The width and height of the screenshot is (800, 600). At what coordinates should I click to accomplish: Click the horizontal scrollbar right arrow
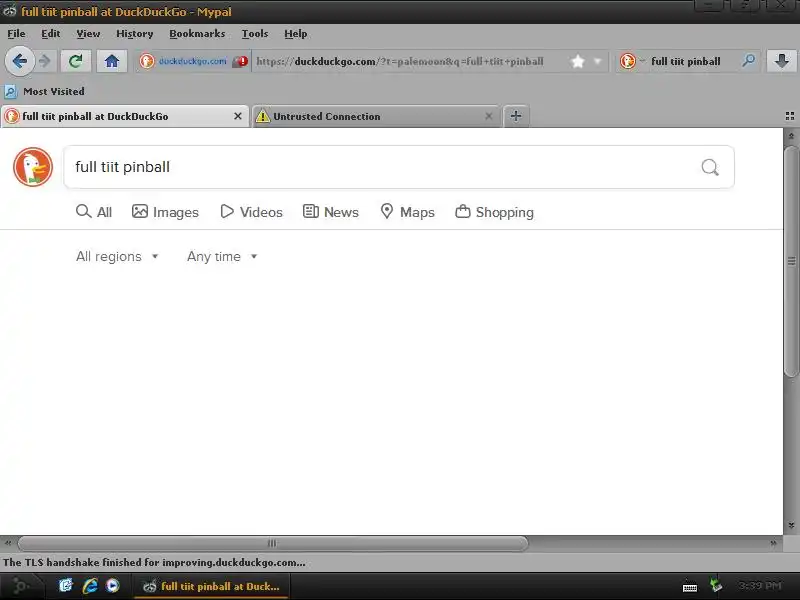pyautogui.click(x=773, y=543)
